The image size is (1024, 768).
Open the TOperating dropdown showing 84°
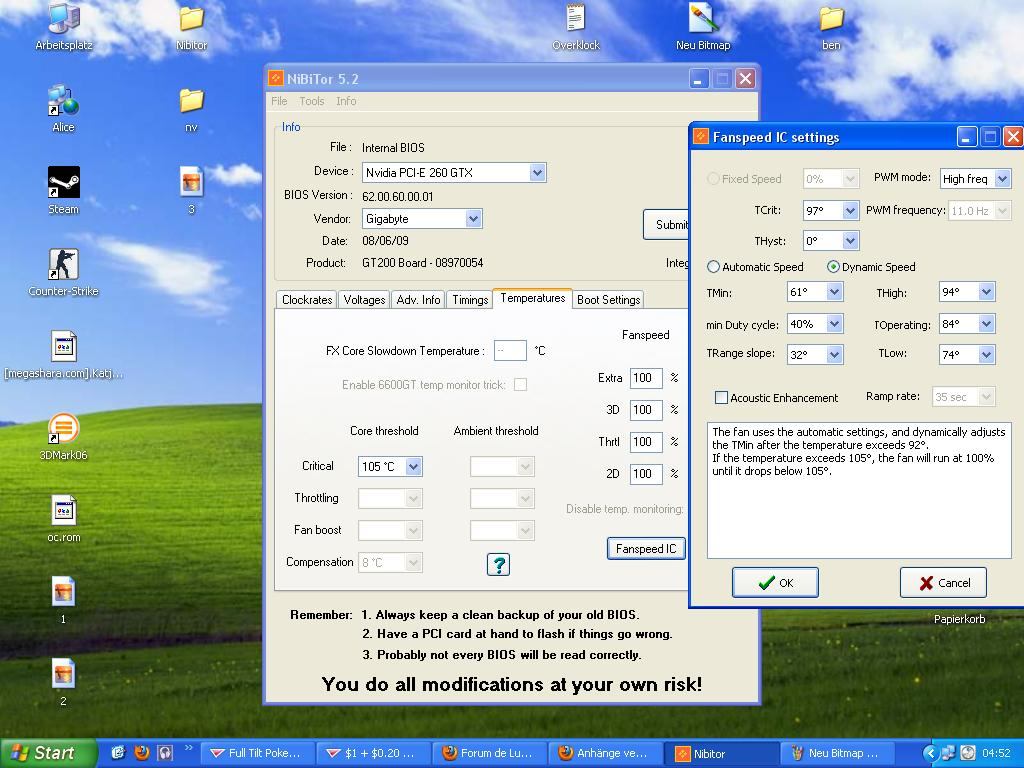967,323
